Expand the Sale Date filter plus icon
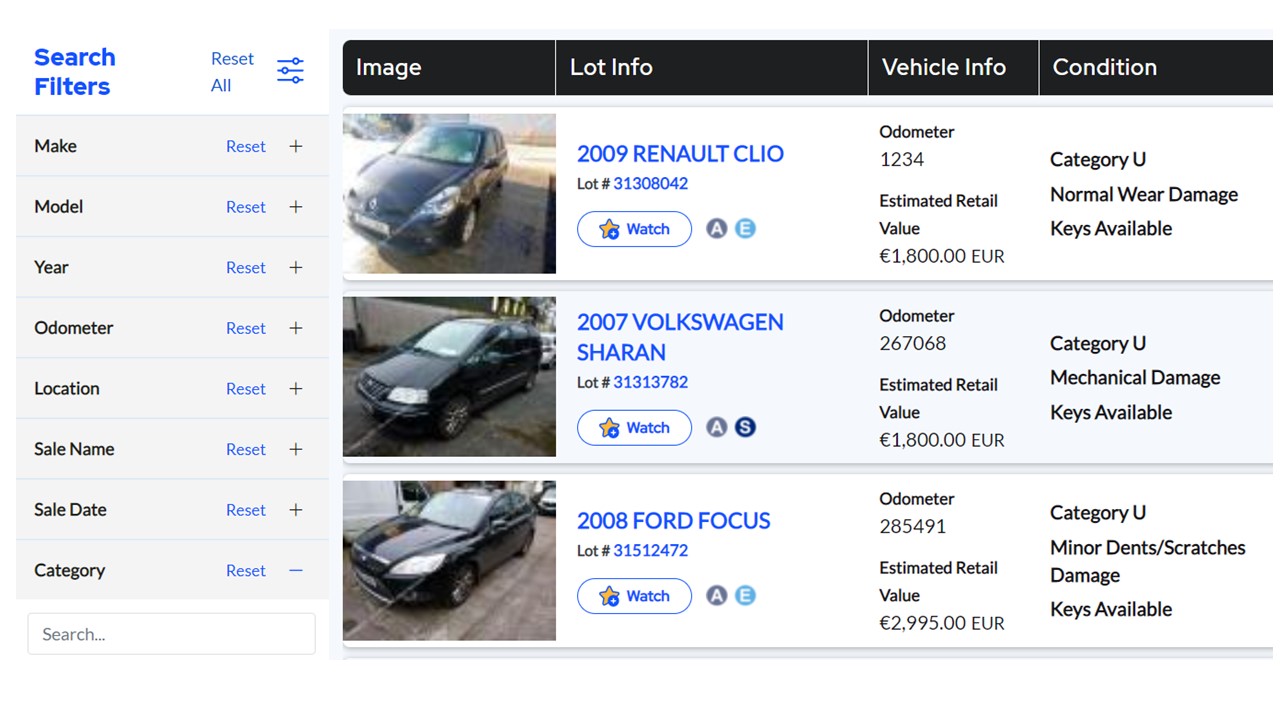This screenshot has width=1280, height=720. [296, 510]
